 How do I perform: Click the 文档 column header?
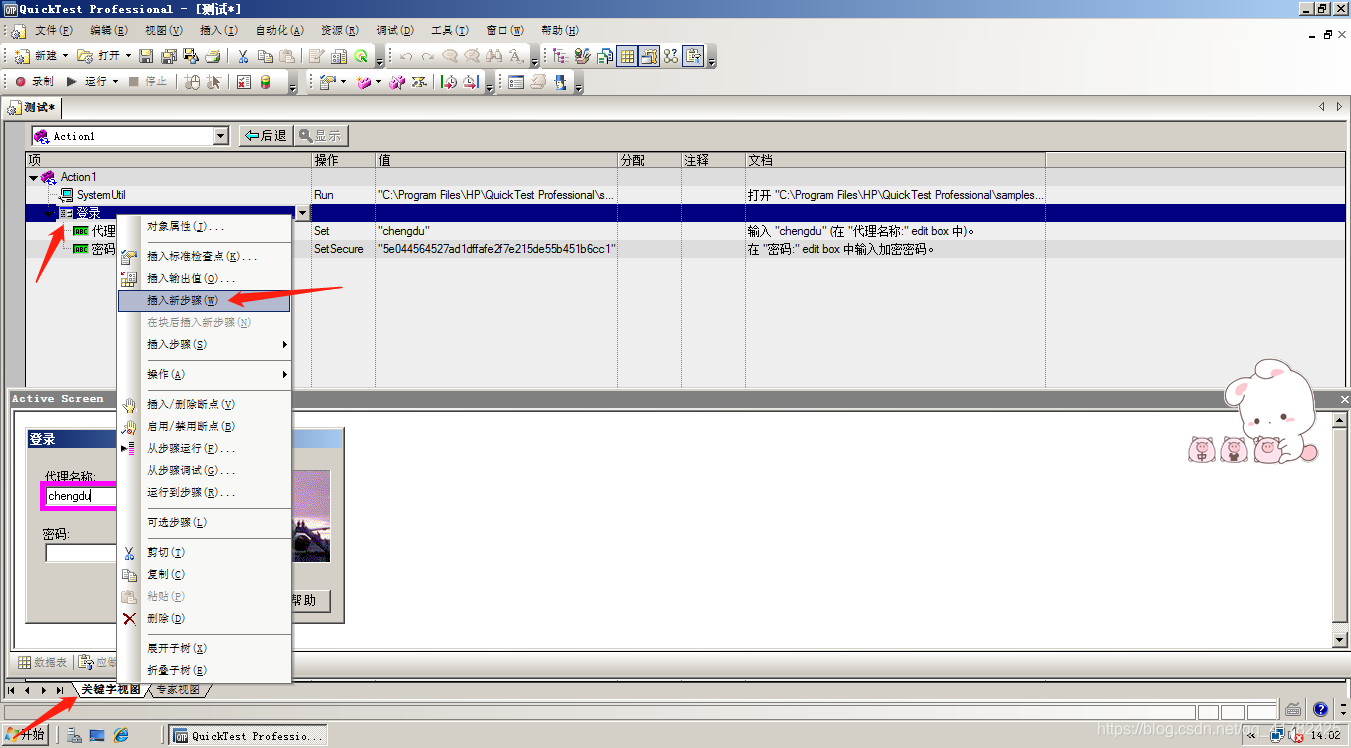[895, 160]
